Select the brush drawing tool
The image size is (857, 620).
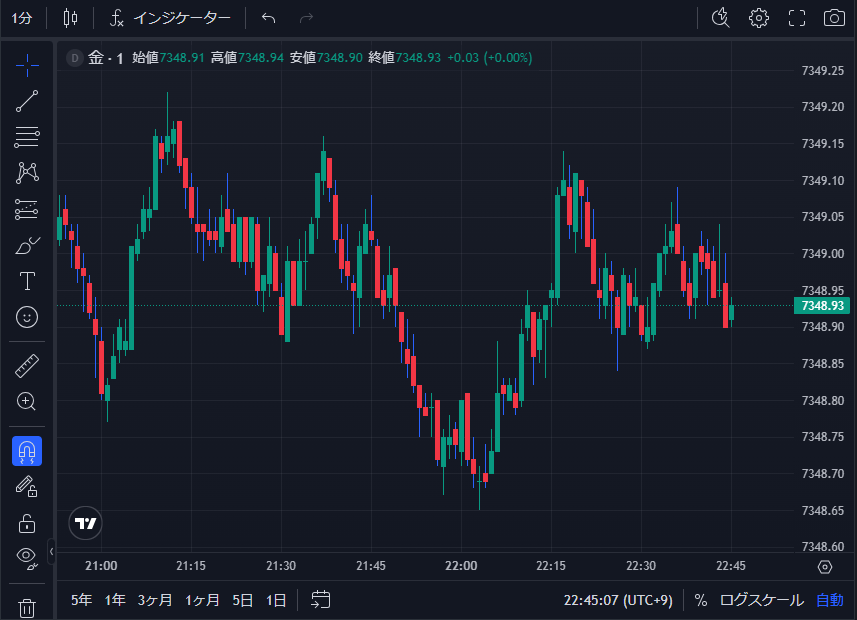coord(27,245)
